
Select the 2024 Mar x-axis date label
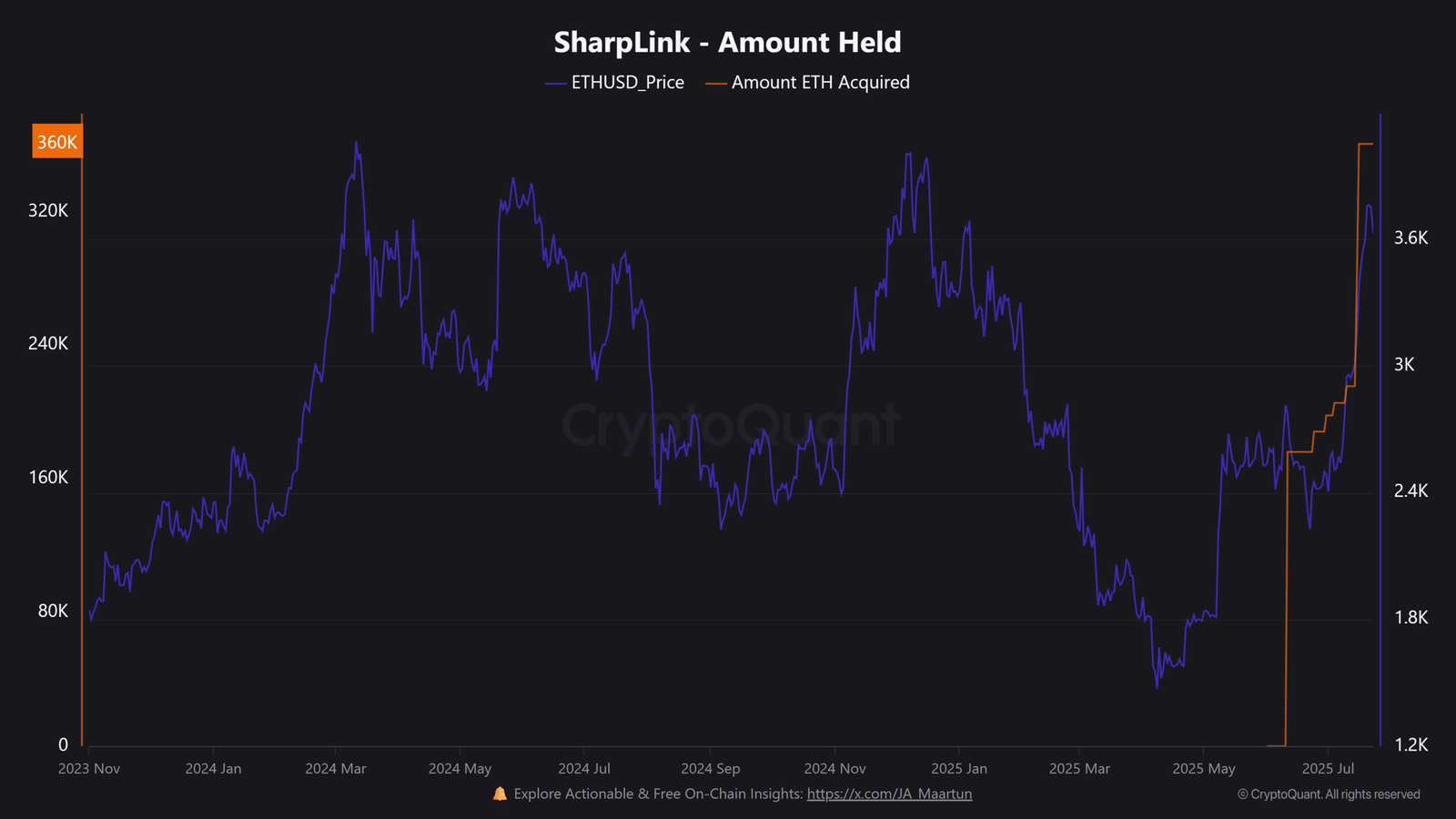[336, 769]
